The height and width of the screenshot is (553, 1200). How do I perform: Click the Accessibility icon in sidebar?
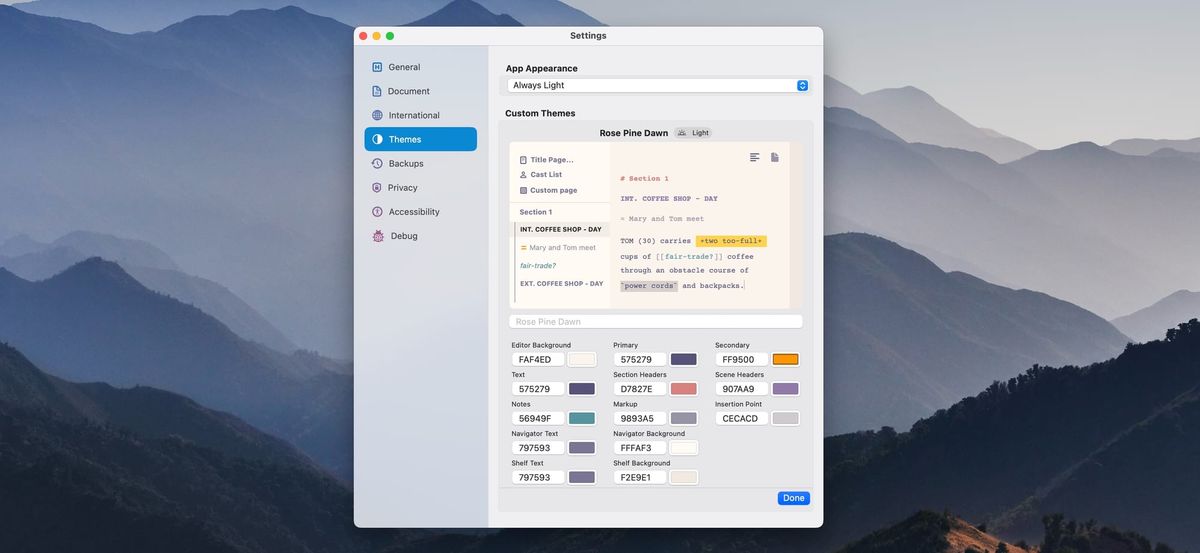click(377, 212)
